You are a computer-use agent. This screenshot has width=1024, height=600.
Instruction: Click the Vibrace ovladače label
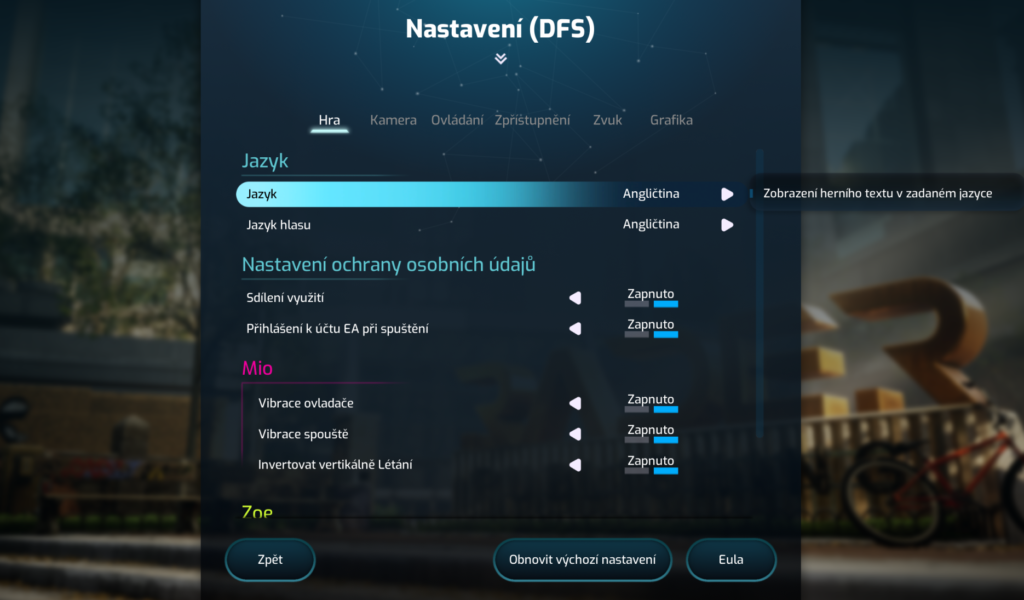(x=306, y=403)
